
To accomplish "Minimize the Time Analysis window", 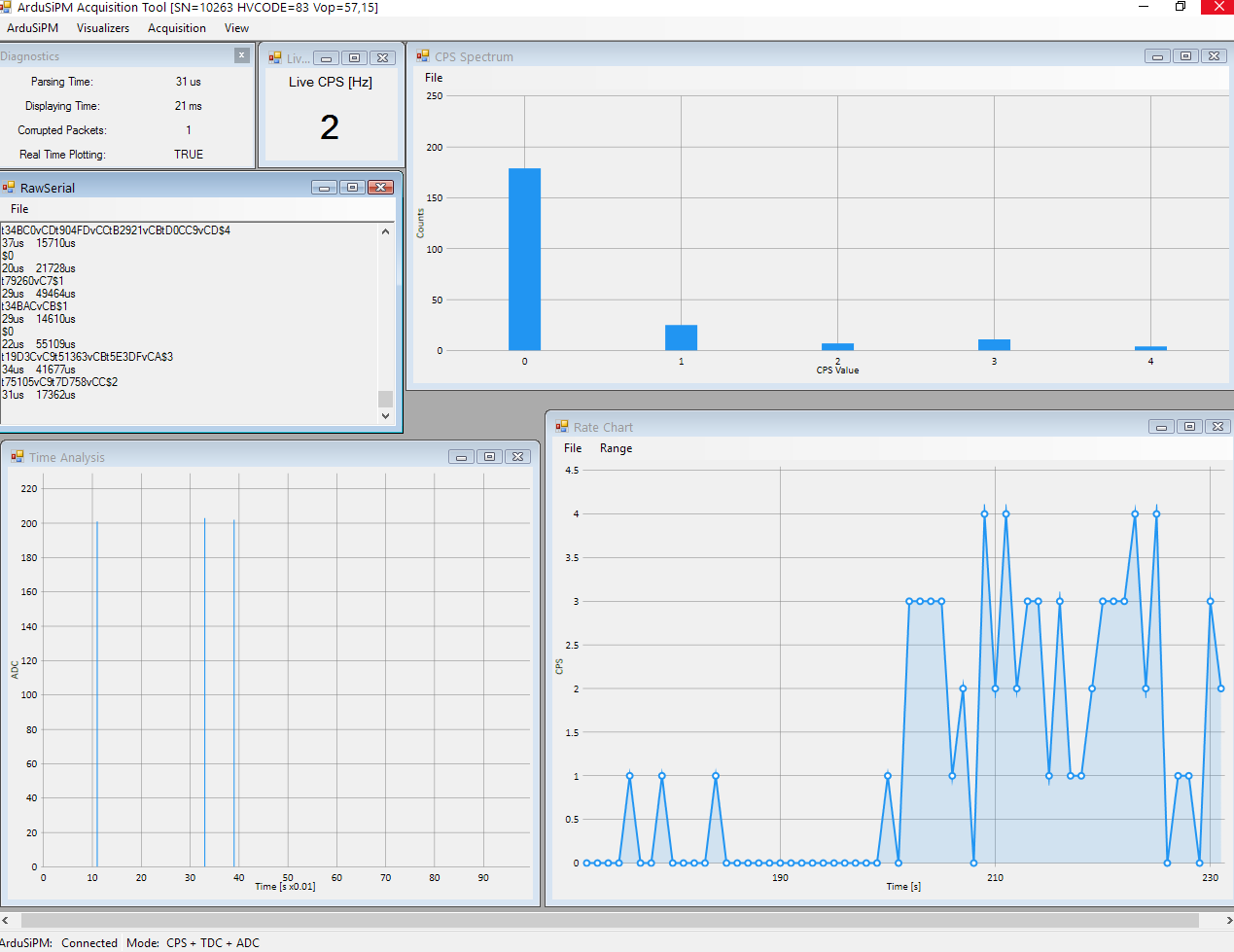I will (x=462, y=457).
